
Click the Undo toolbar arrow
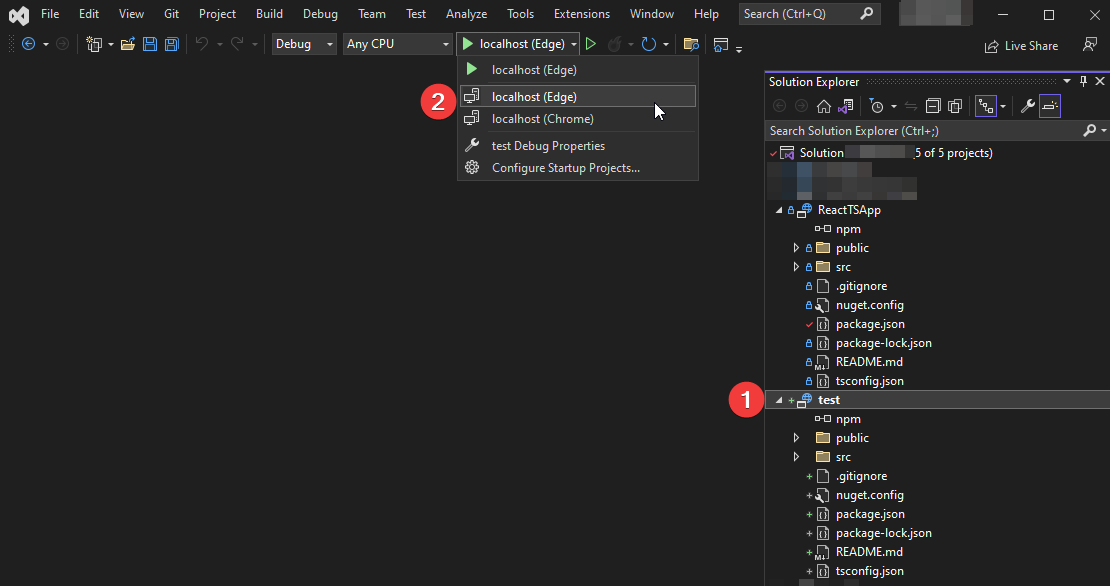(202, 44)
